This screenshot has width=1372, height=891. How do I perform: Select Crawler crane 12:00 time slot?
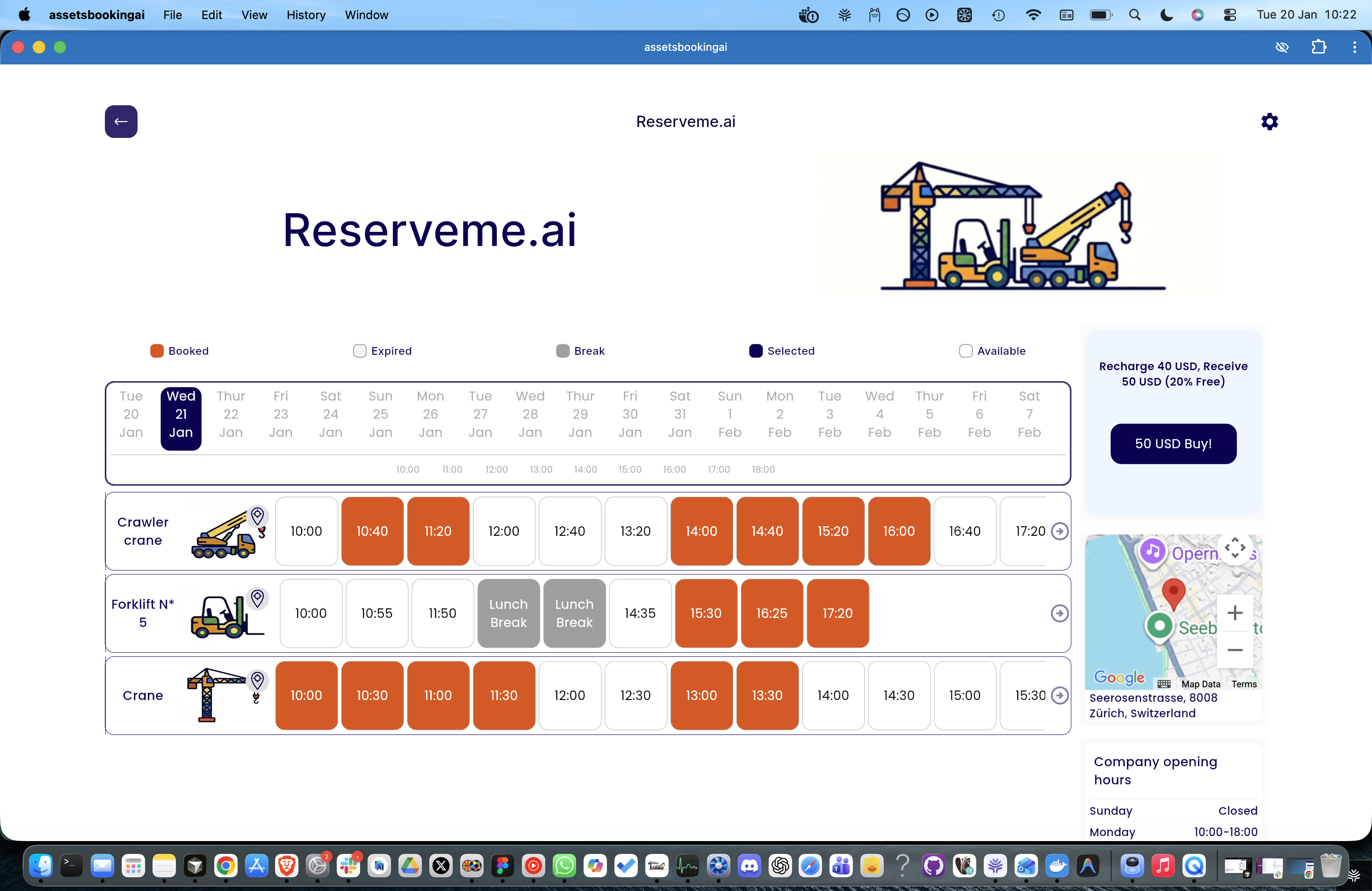click(x=503, y=531)
